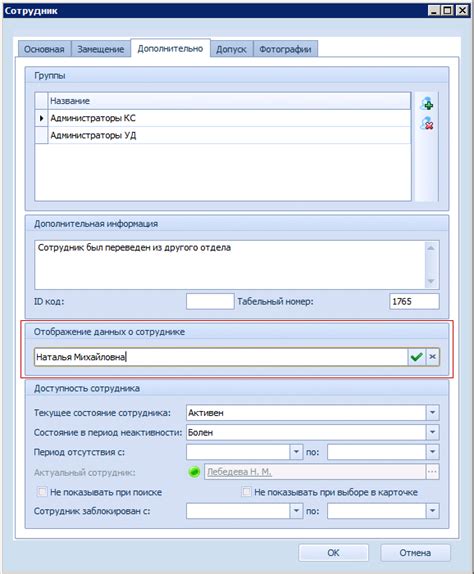Check Не показывать при выборе в карточке
Screen dimensions: 474x574
246,492
